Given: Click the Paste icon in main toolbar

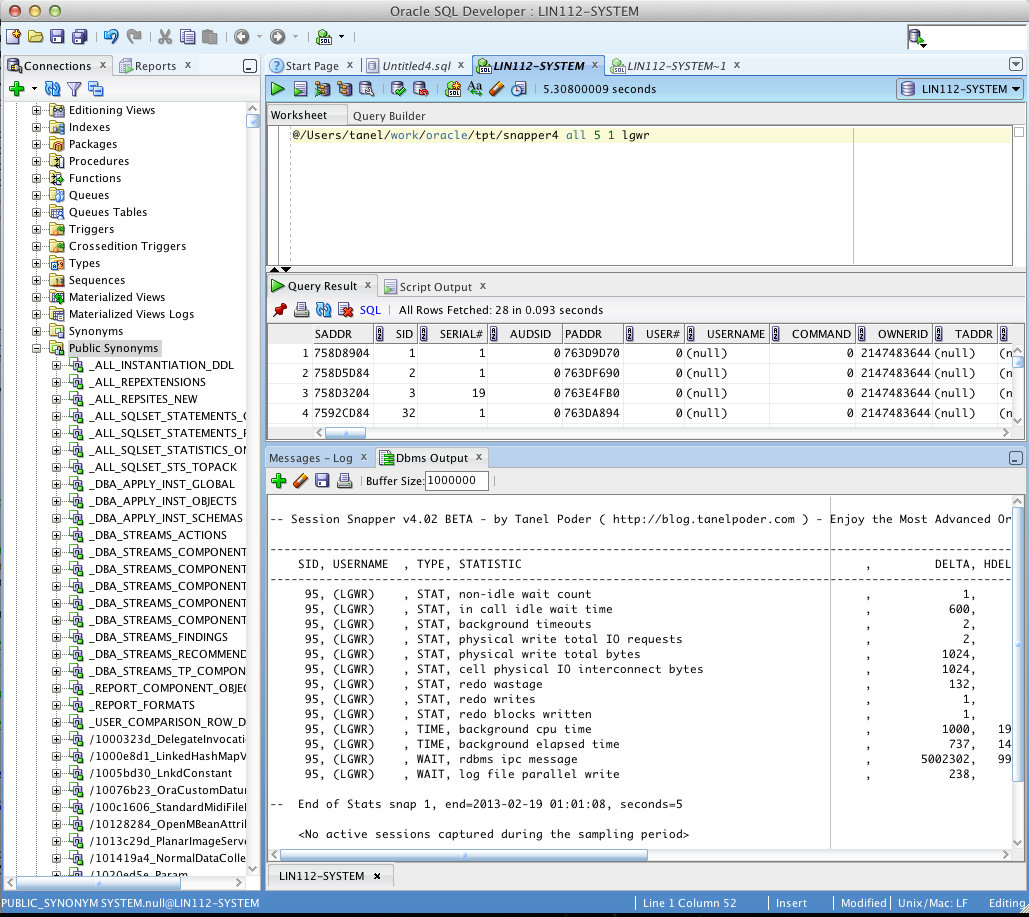Looking at the screenshot, I should tap(209, 37).
